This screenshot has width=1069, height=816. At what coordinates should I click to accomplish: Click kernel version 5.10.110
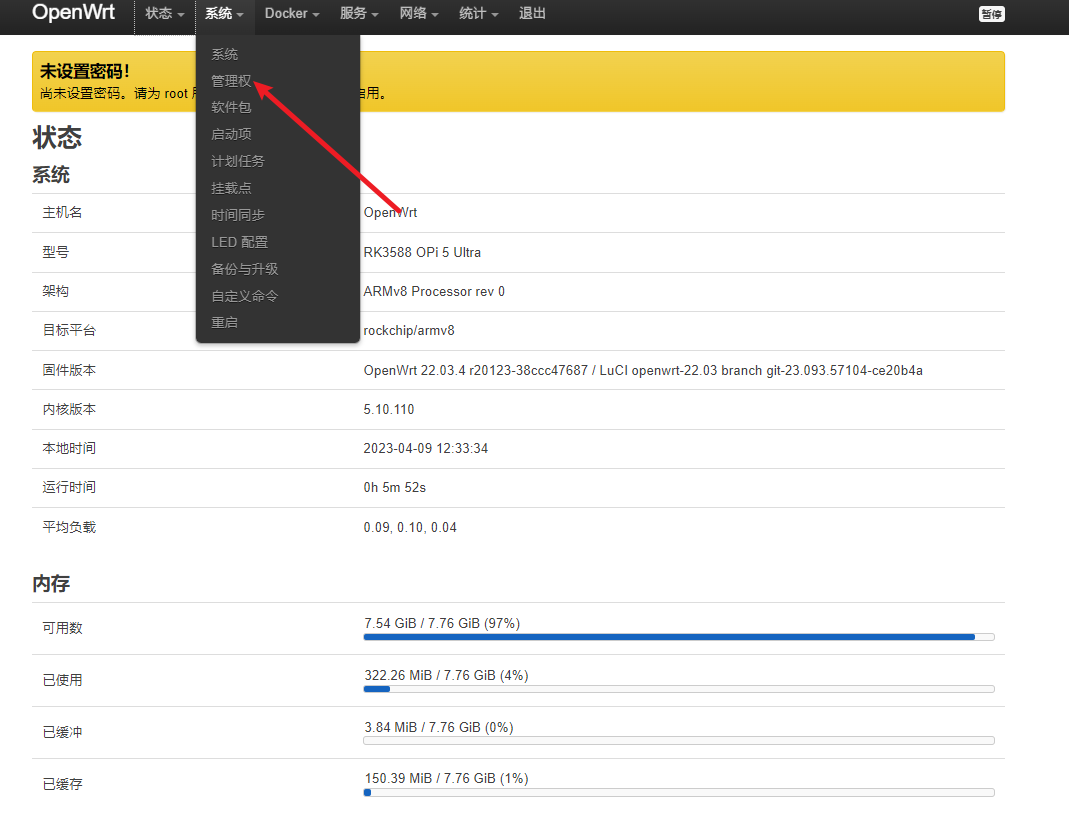point(389,409)
